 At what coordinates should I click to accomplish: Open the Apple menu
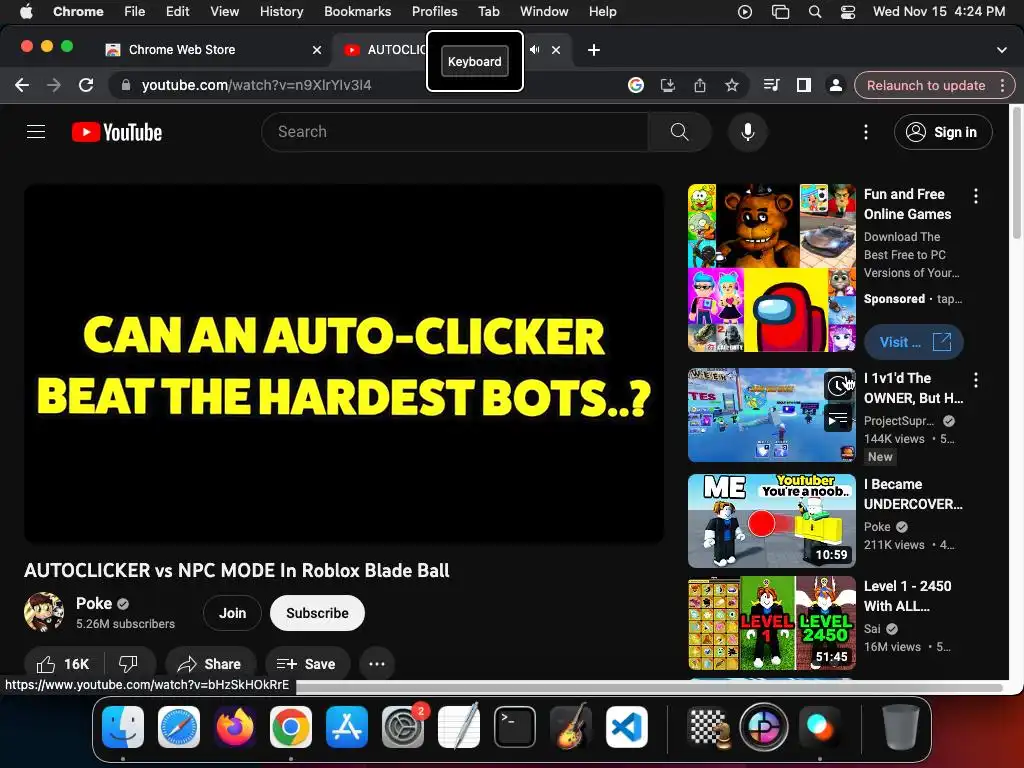pyautogui.click(x=26, y=11)
